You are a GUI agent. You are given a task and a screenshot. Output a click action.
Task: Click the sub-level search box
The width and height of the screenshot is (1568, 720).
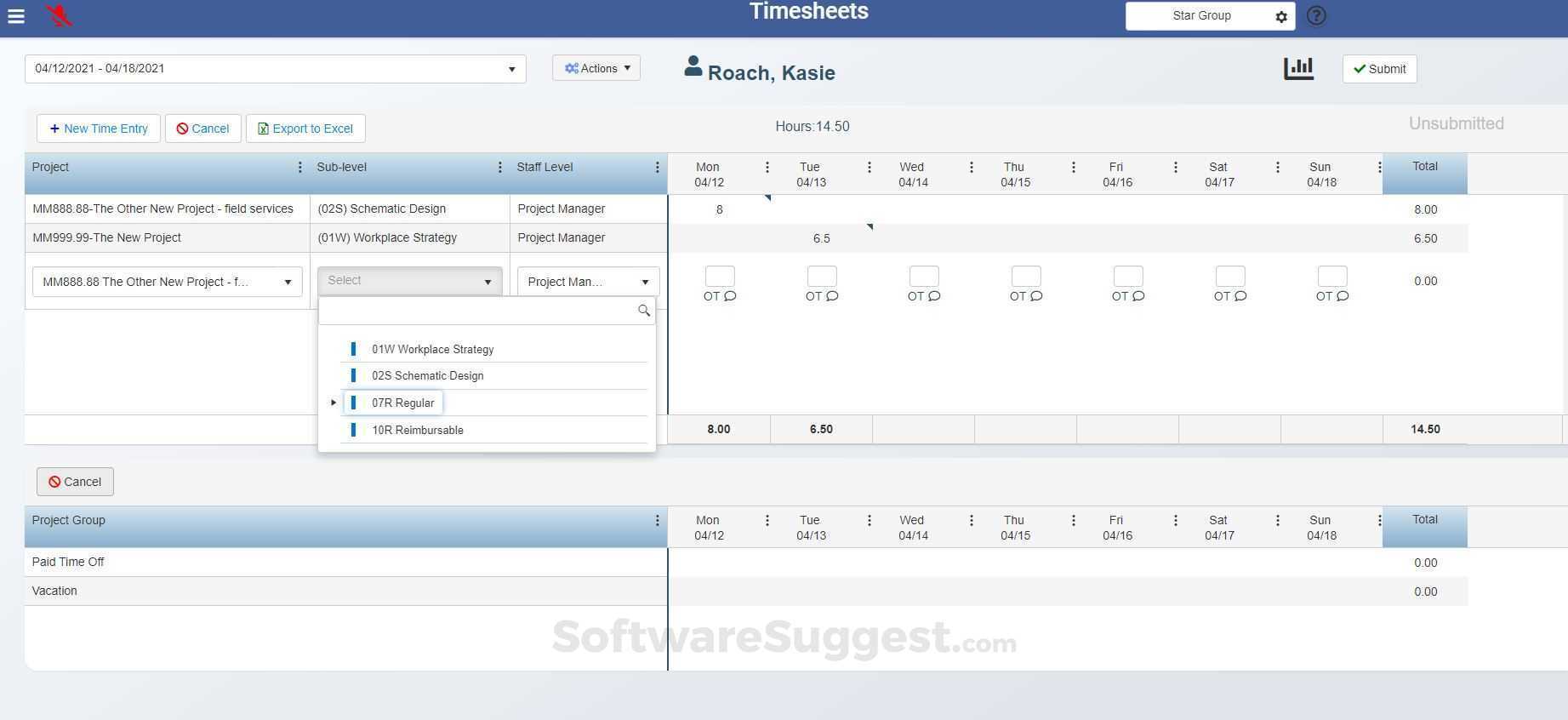(487, 311)
